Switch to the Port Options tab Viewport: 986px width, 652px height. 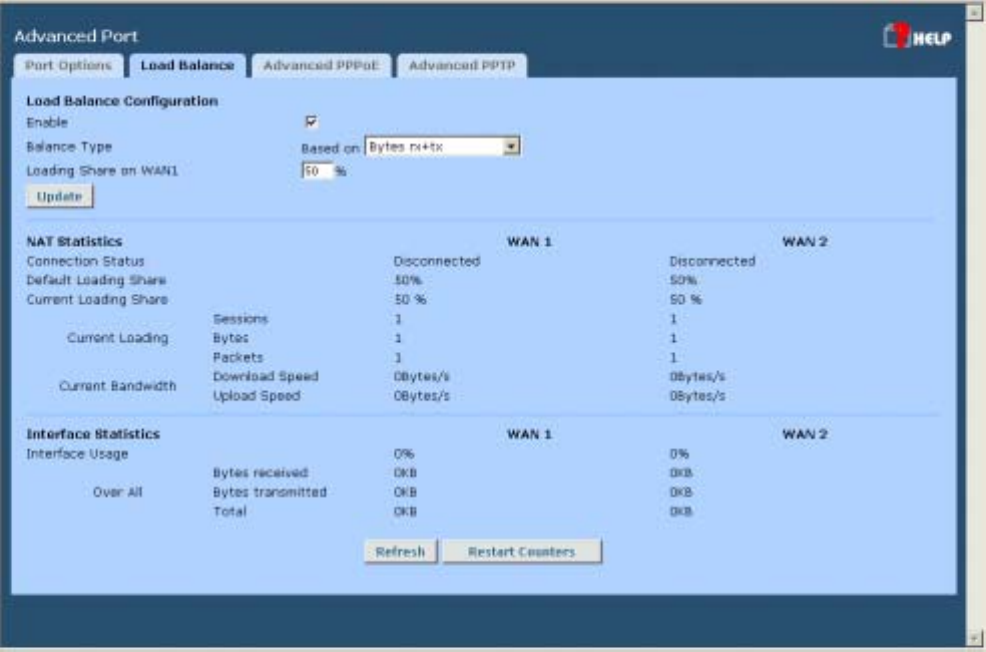coord(69,65)
